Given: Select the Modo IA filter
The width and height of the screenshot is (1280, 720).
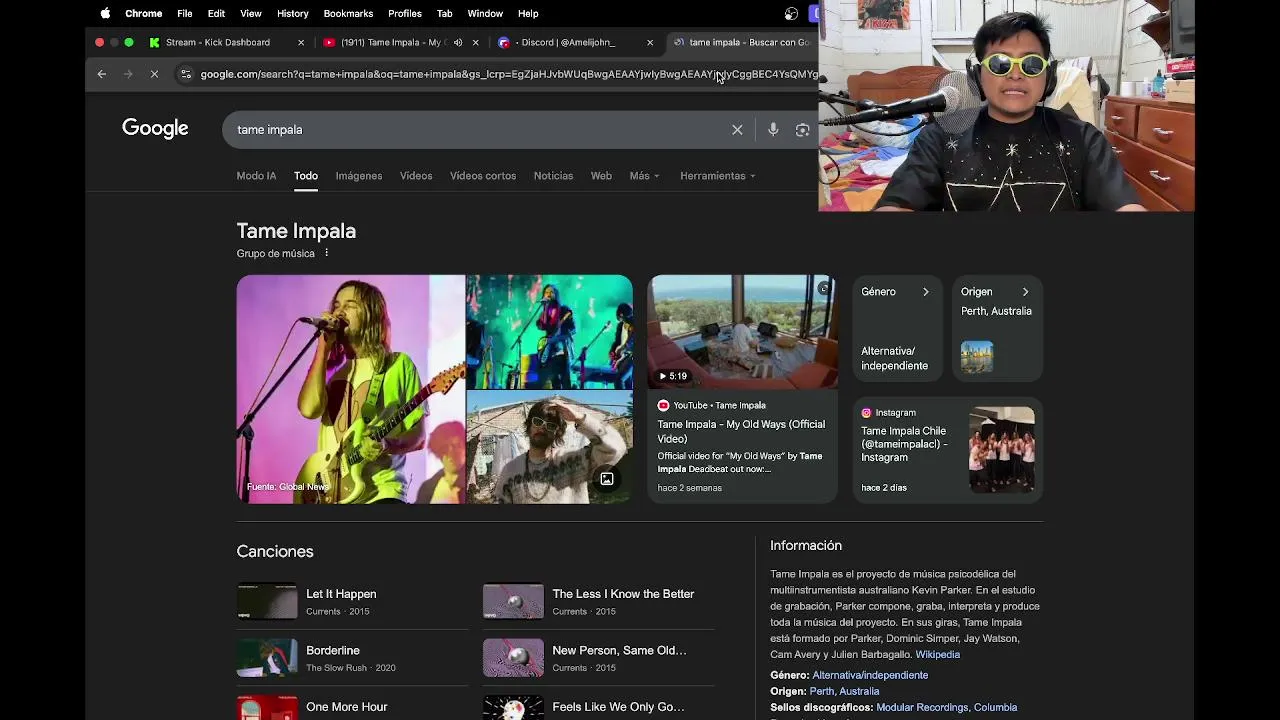Looking at the screenshot, I should (x=256, y=176).
